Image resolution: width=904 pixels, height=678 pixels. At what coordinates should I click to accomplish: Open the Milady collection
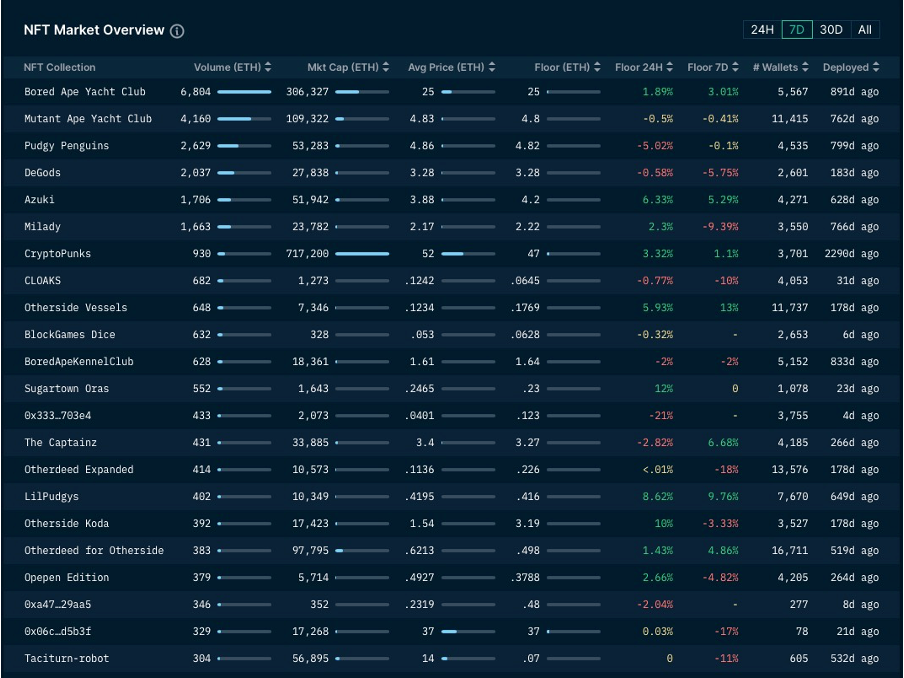(42, 227)
